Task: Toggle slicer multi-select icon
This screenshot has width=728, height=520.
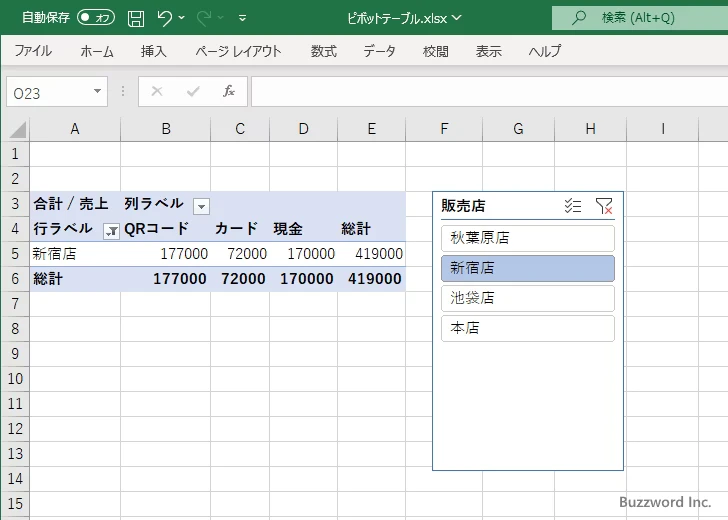Action: point(572,205)
